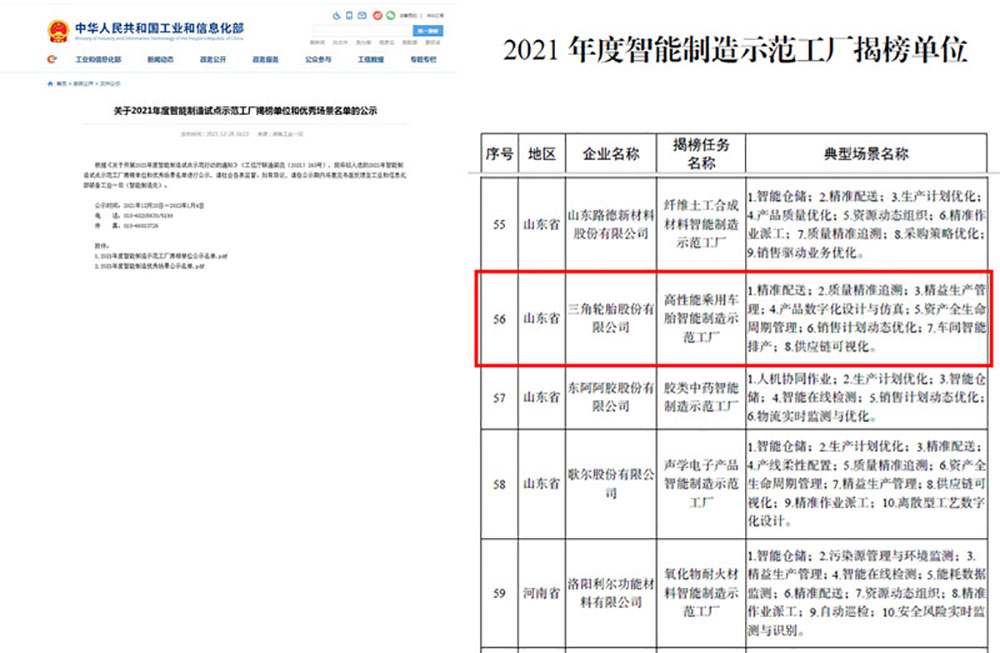Click the small red ministry logo above the navigation bar

coord(51,60)
